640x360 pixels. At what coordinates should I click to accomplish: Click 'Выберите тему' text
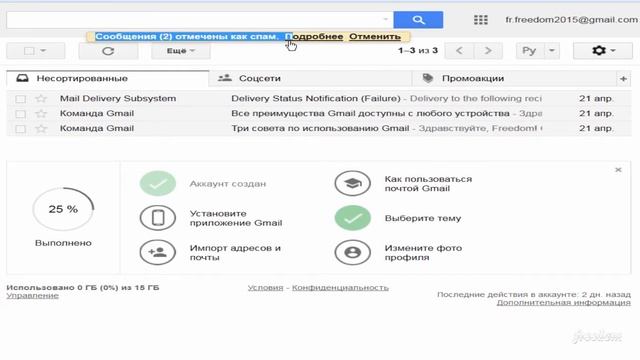pyautogui.click(x=423, y=218)
